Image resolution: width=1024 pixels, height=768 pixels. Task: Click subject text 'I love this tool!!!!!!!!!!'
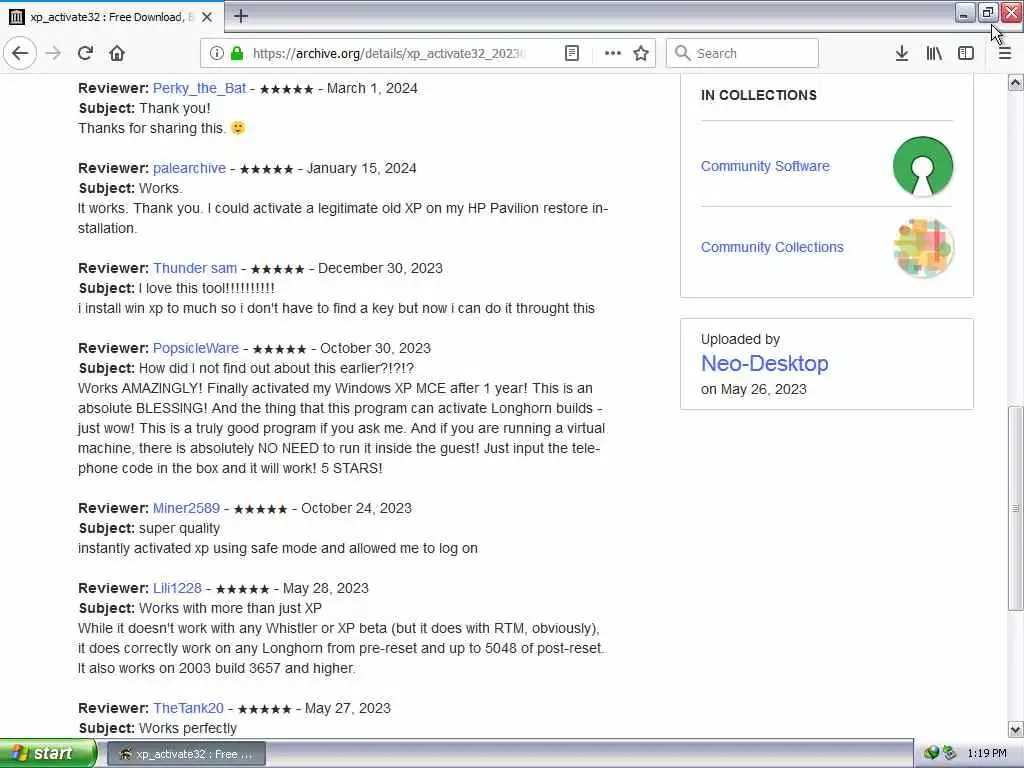207,288
